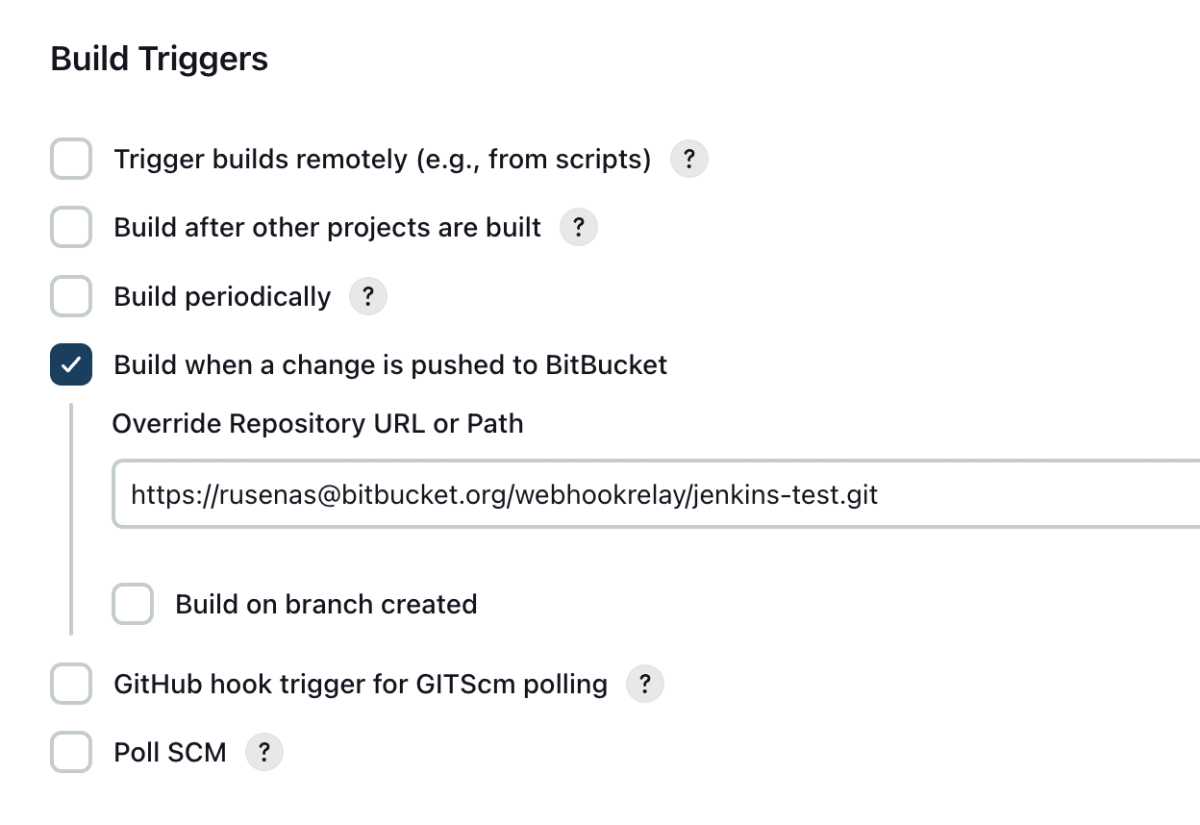
Task: Click the "Build on branch created" label
Action: tap(326, 604)
